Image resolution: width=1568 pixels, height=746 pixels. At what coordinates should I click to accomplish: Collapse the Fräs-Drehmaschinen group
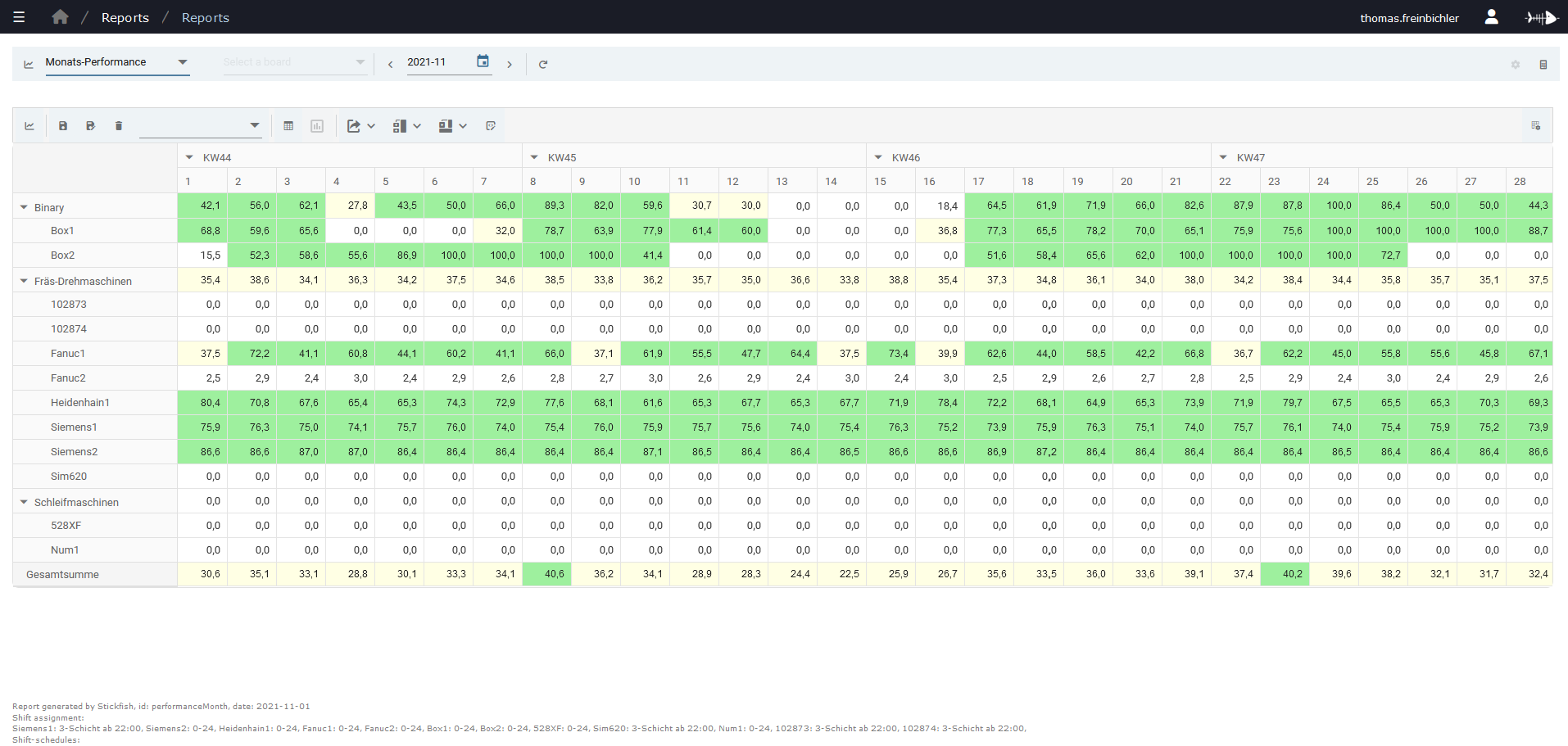tap(24, 281)
